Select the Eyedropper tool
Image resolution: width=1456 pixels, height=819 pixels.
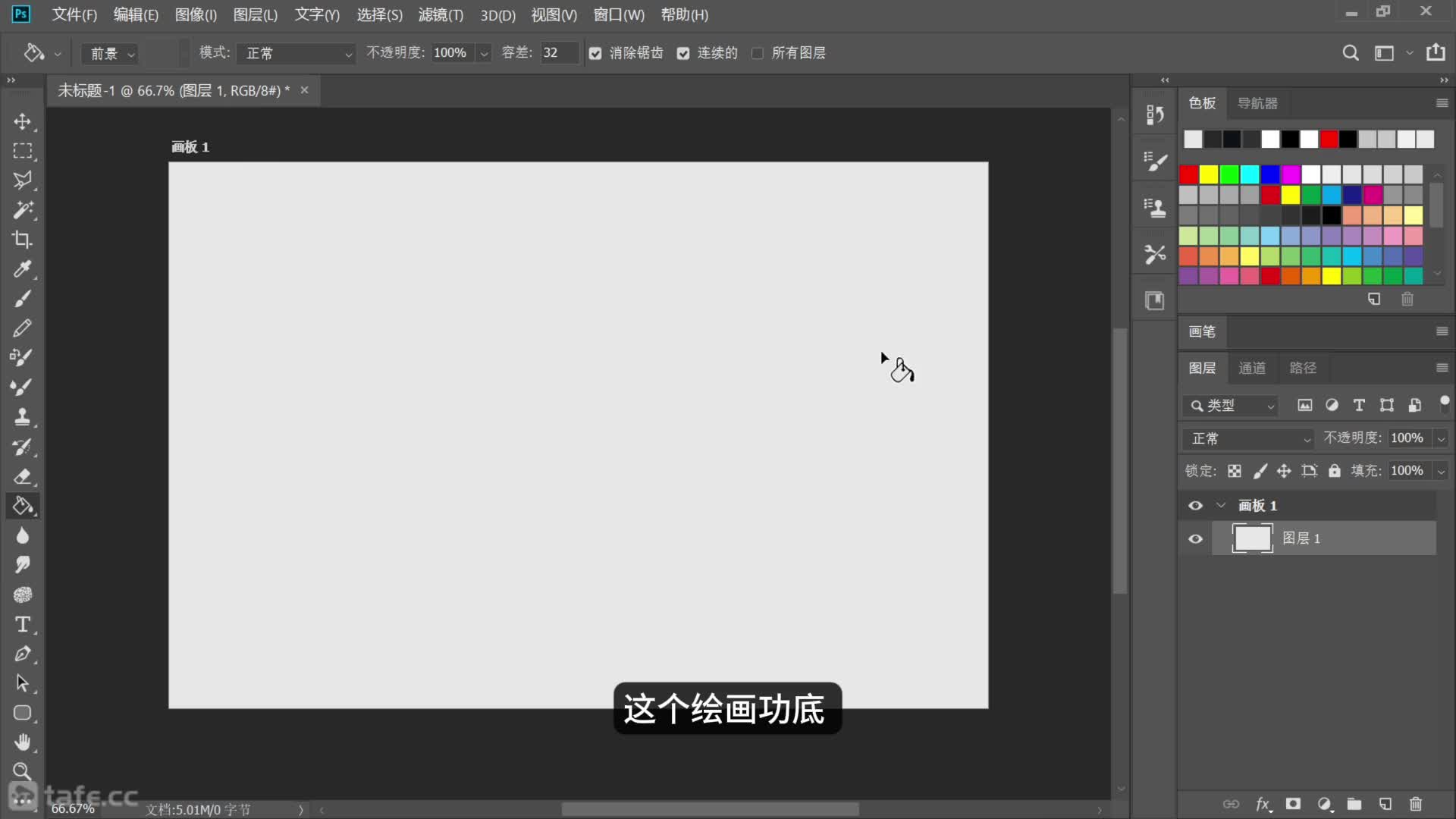[23, 269]
